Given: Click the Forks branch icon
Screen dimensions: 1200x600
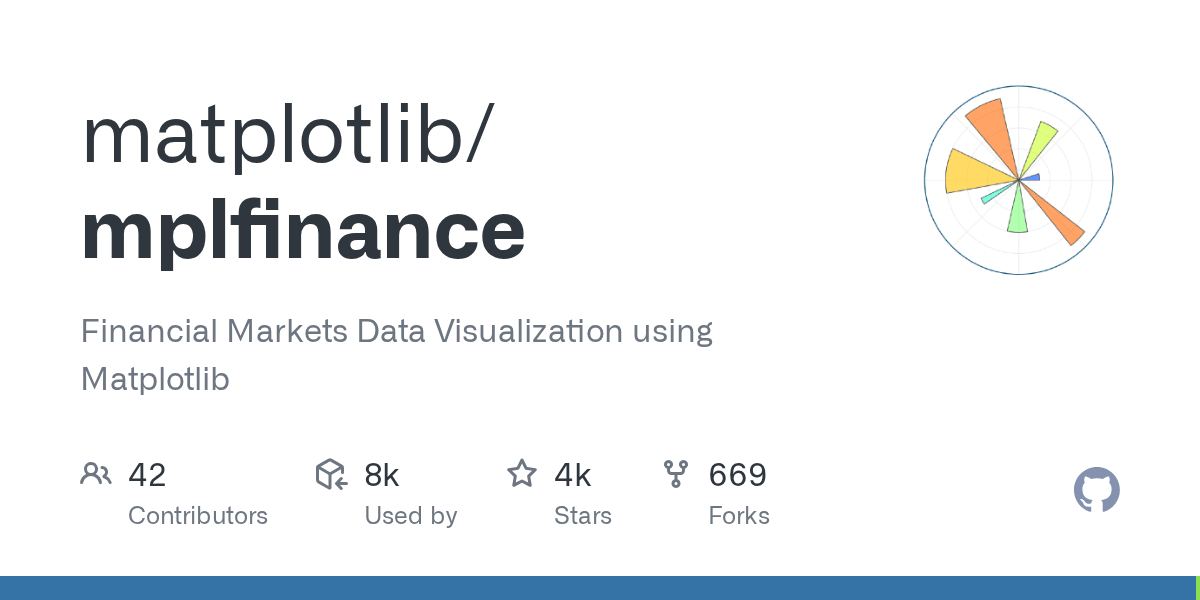Looking at the screenshot, I should tap(676, 474).
